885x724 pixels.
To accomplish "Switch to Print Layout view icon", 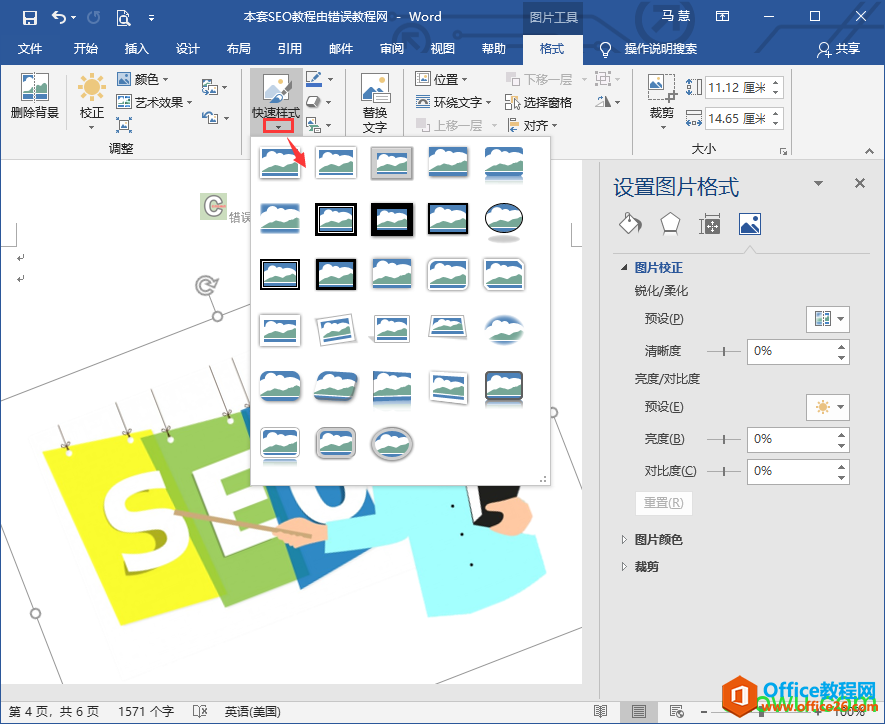I will click(x=638, y=712).
